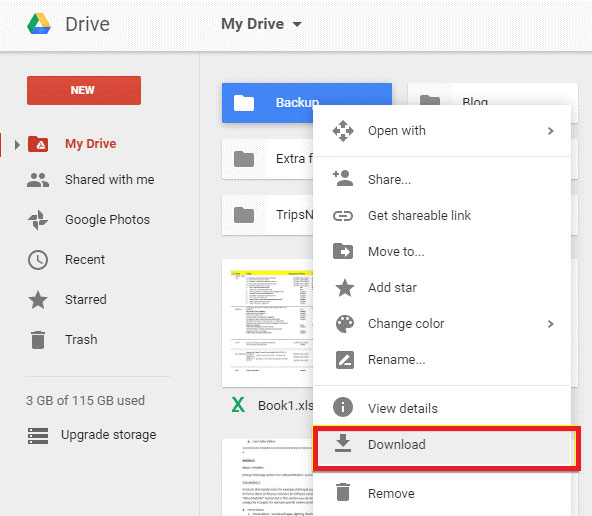Click the Add star icon in menu
The width and height of the screenshot is (592, 516).
pyautogui.click(x=345, y=288)
